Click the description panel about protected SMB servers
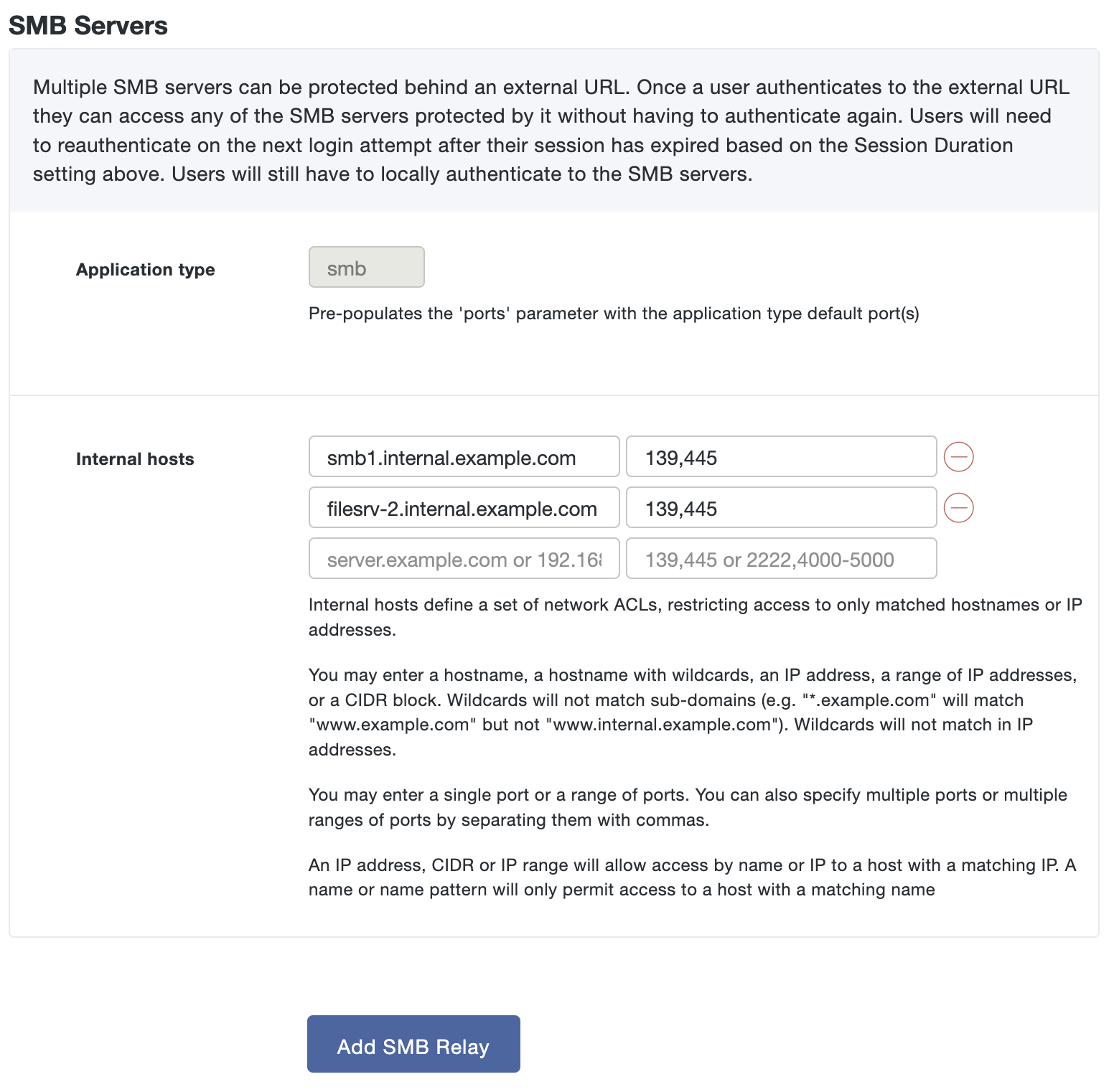The image size is (1114, 1092). [x=553, y=129]
